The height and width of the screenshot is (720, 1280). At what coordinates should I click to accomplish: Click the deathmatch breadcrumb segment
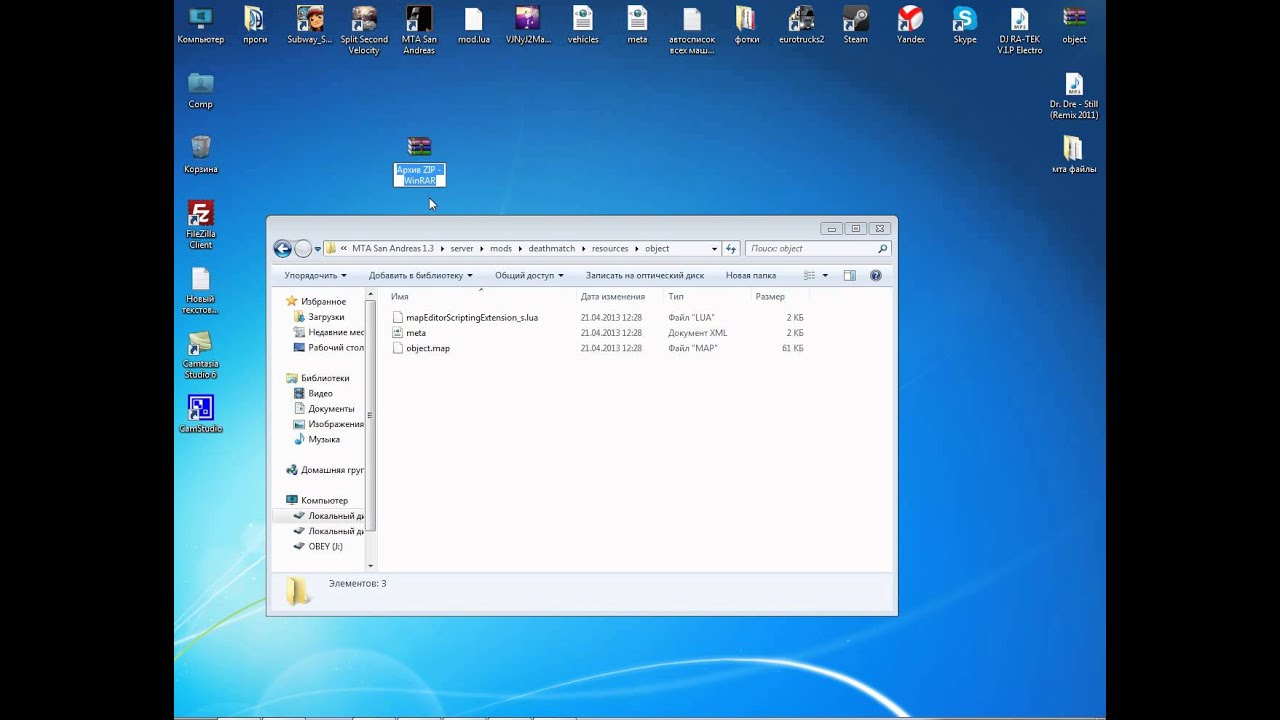click(x=552, y=249)
